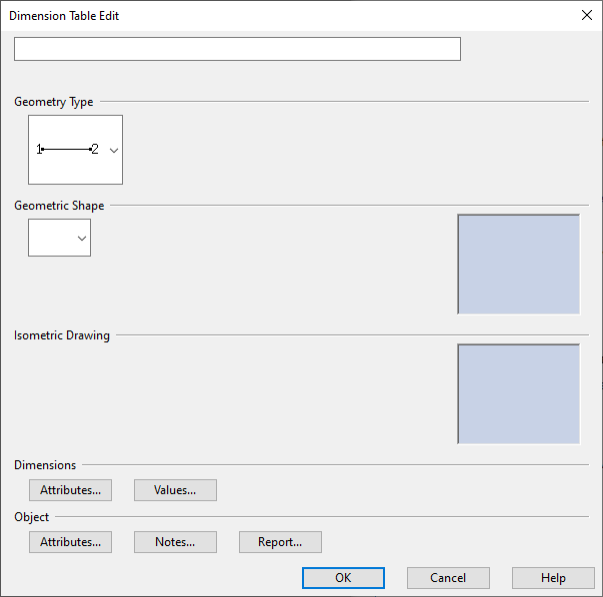Close the Dimension Table Edit dialog
The height and width of the screenshot is (597, 603).
pos(585,15)
